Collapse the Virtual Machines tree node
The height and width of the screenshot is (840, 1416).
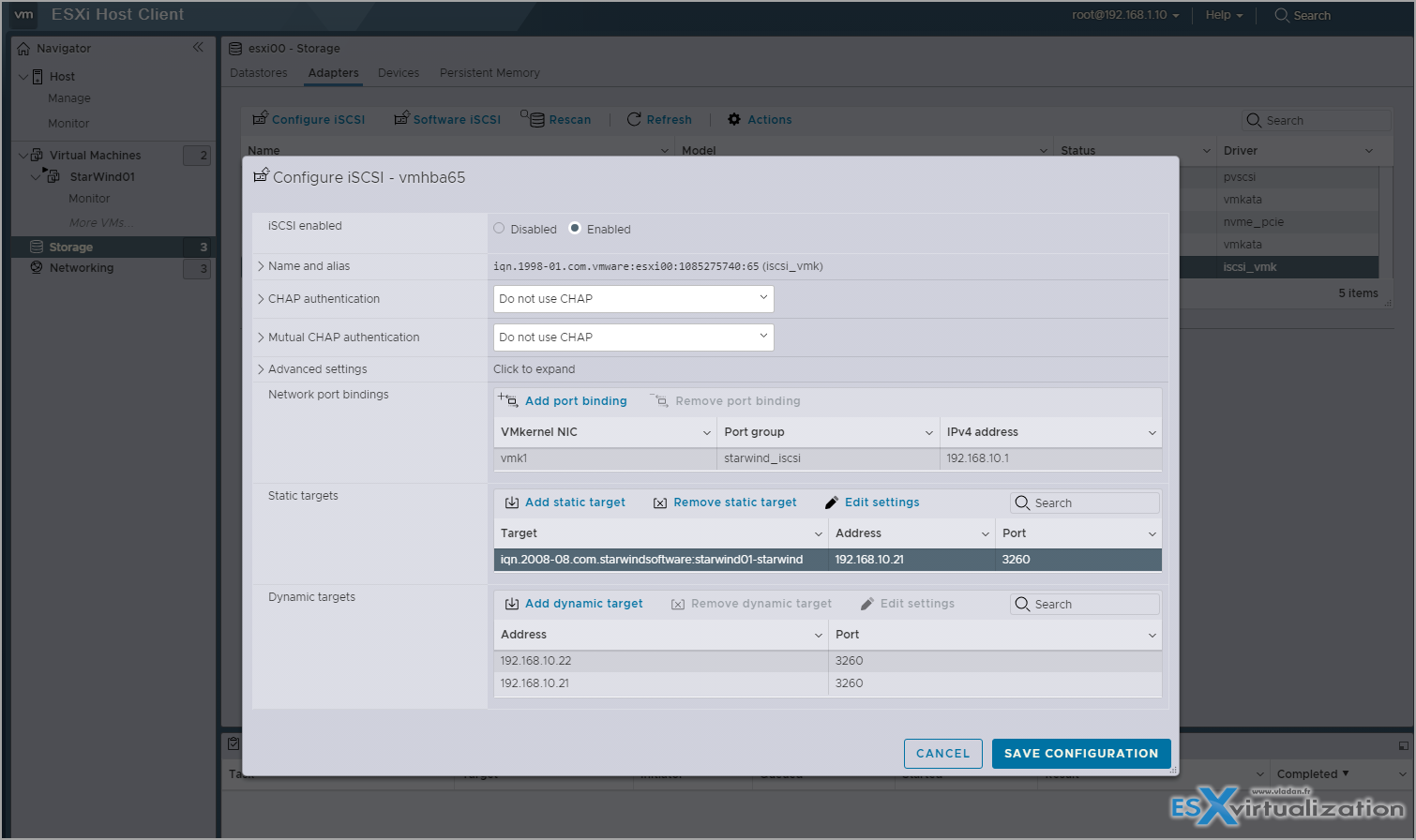pyautogui.click(x=23, y=155)
